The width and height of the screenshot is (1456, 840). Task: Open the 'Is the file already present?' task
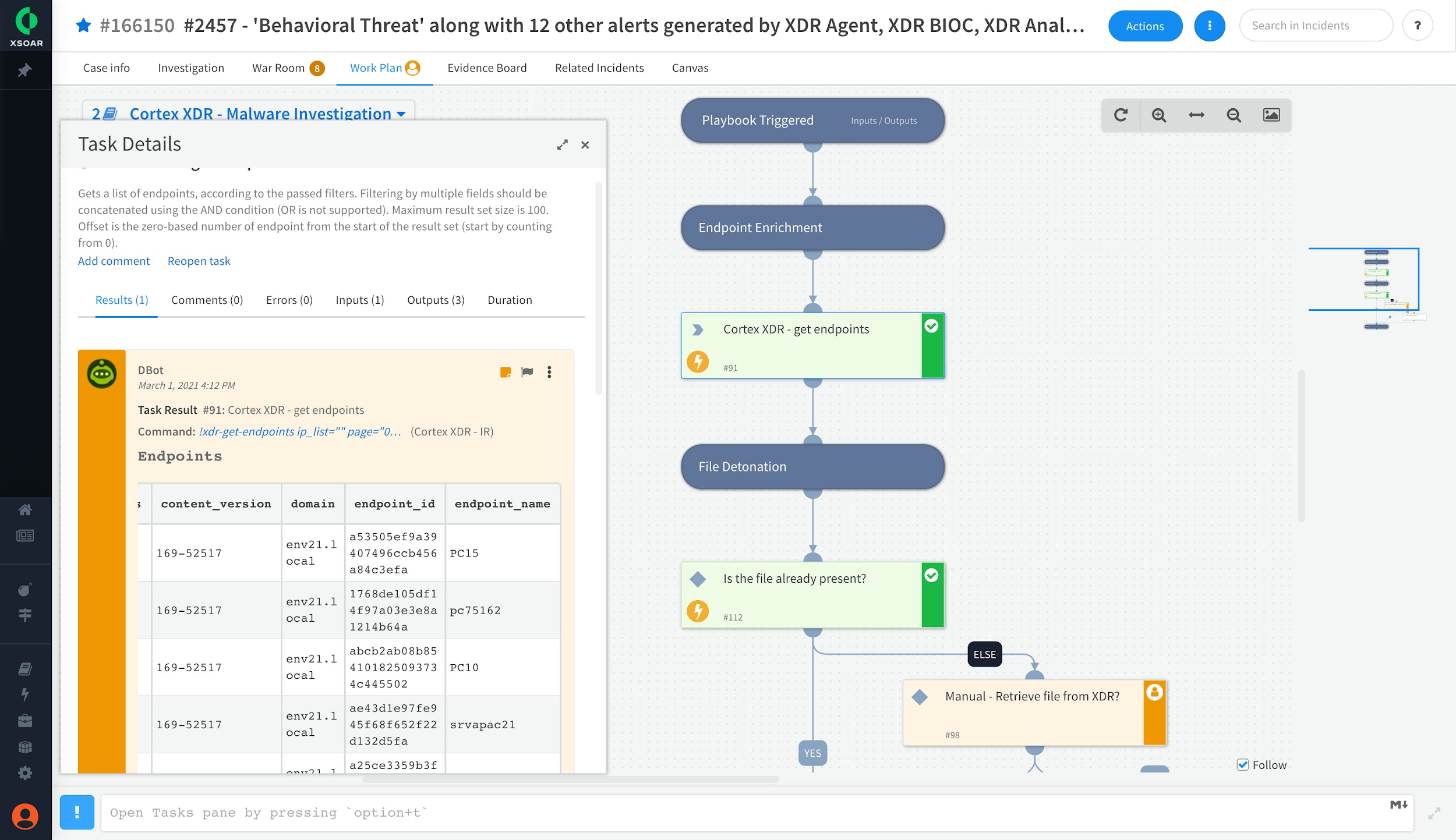[x=812, y=595]
